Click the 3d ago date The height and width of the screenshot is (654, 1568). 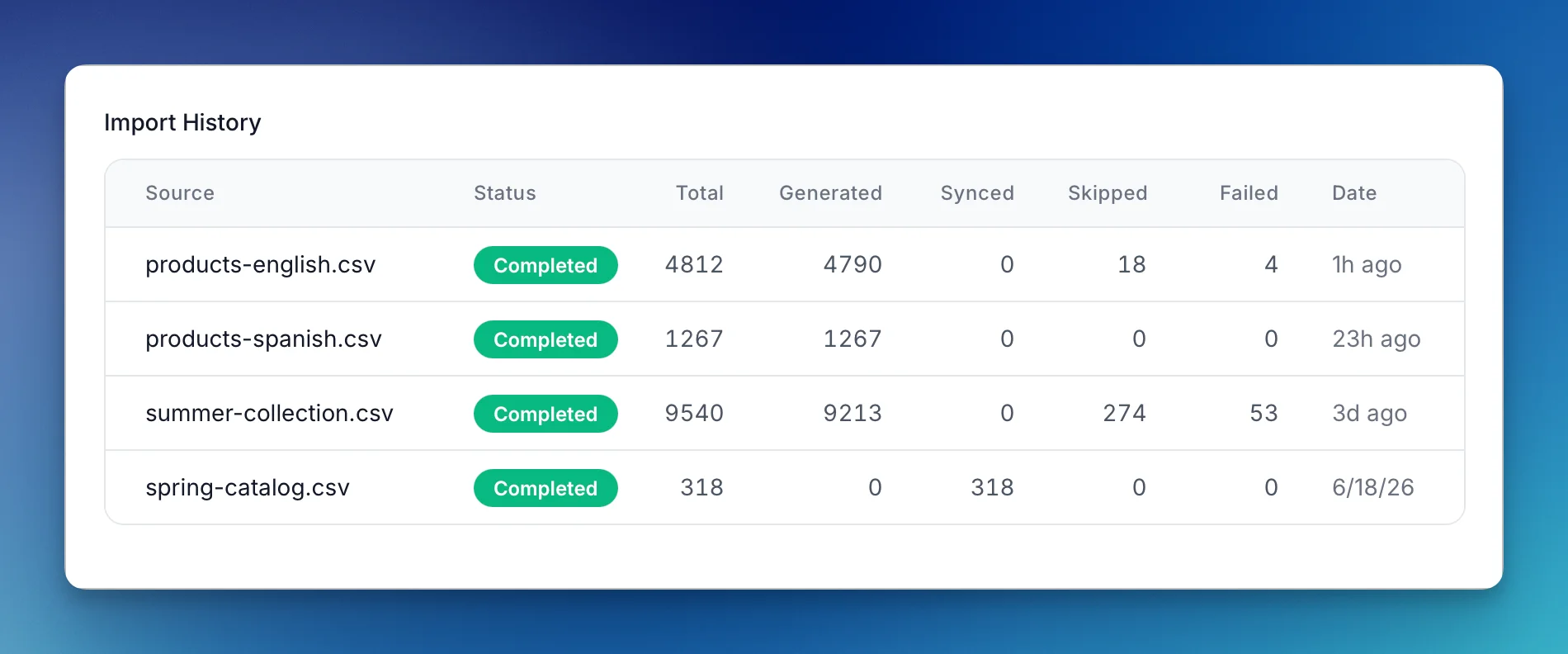[1370, 413]
